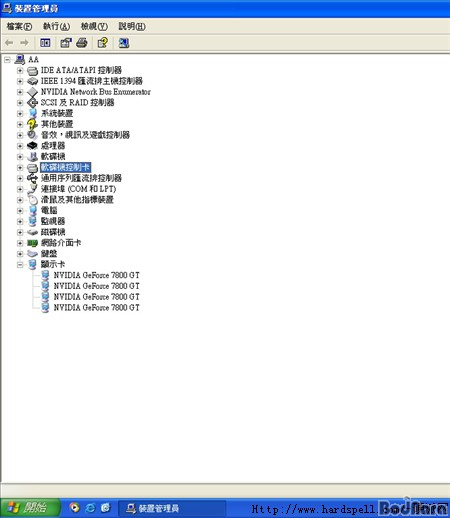
Task: Select the second NVIDIA GeForce 7800 GT entry
Action: point(96,286)
